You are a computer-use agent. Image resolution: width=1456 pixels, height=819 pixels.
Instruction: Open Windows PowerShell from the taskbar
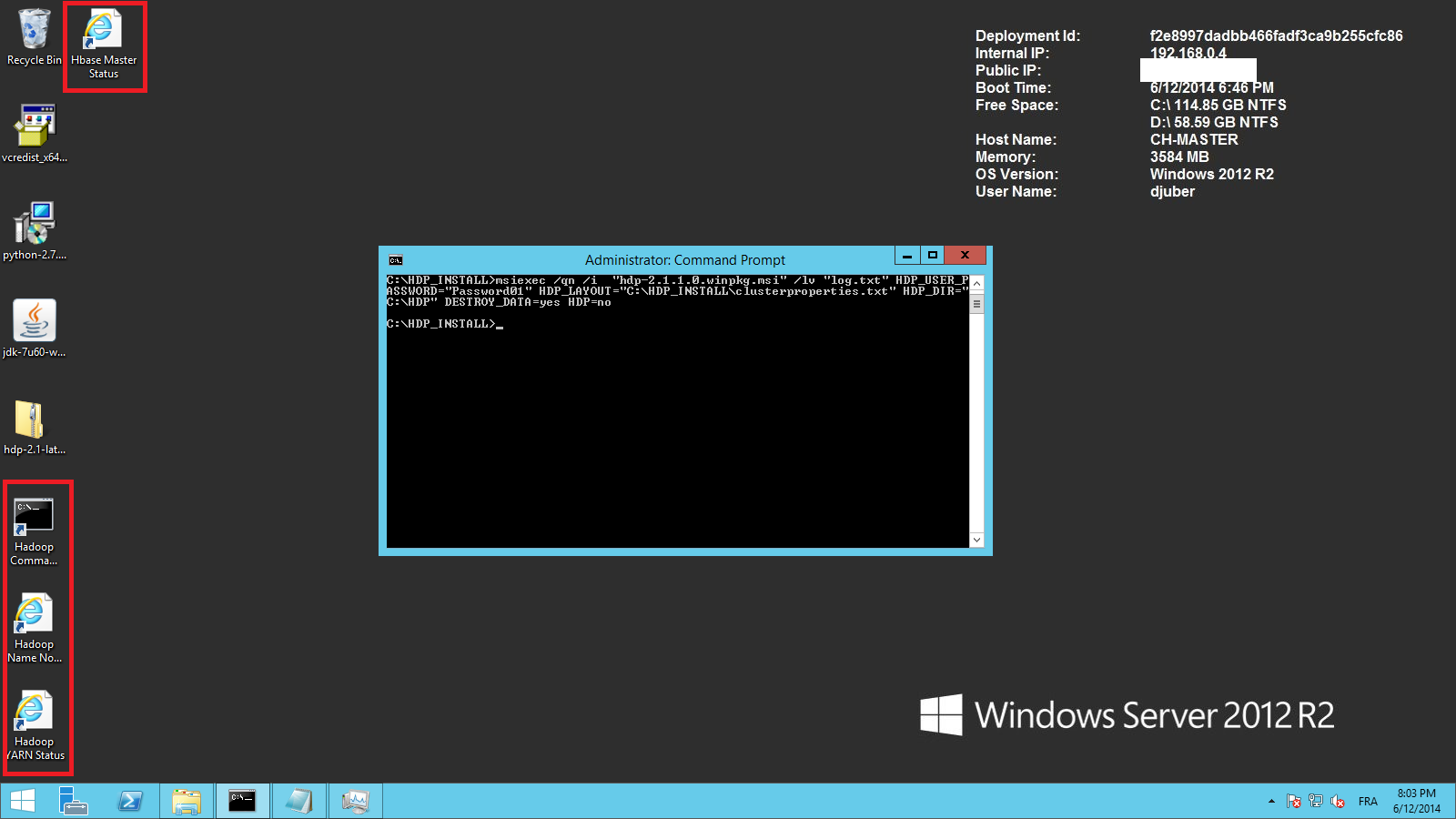coord(130,801)
